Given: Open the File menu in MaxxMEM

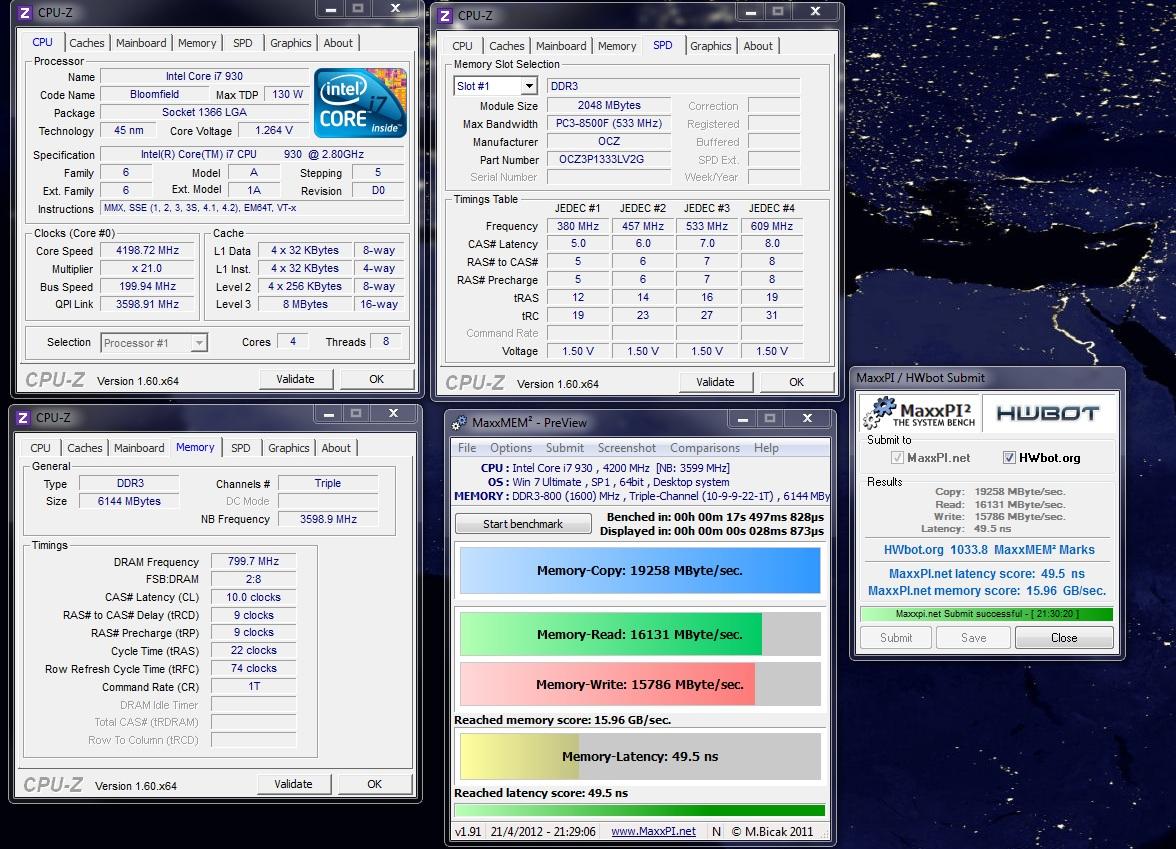Looking at the screenshot, I should point(466,448).
